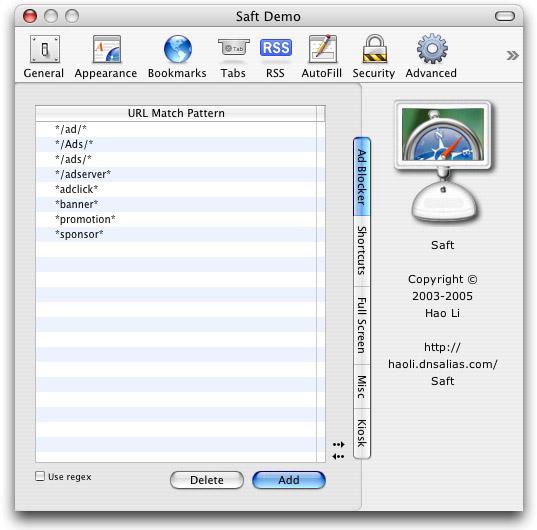
Task: Open the Misc vertical tab
Action: (x=362, y=387)
